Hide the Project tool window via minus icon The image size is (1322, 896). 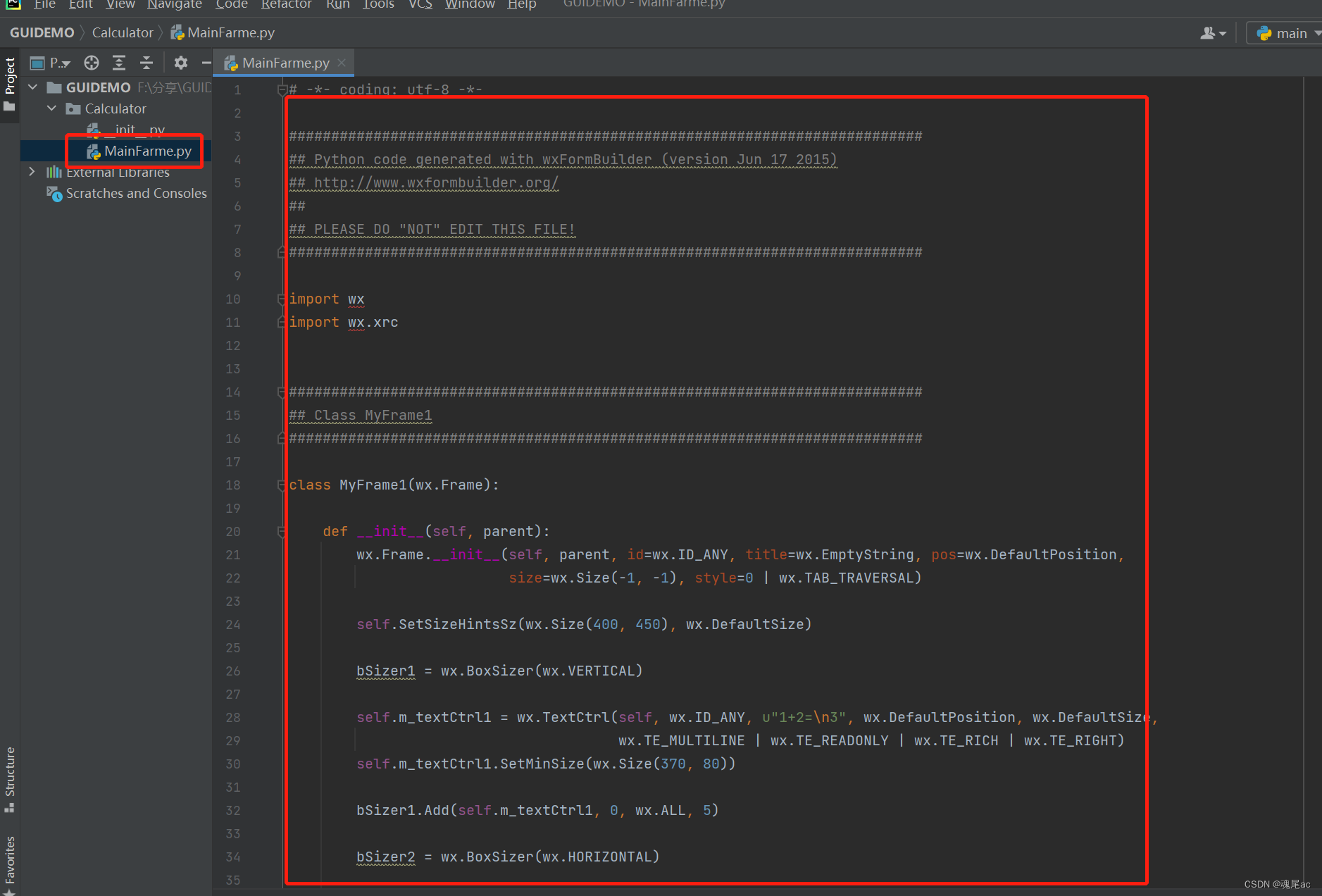click(x=206, y=62)
